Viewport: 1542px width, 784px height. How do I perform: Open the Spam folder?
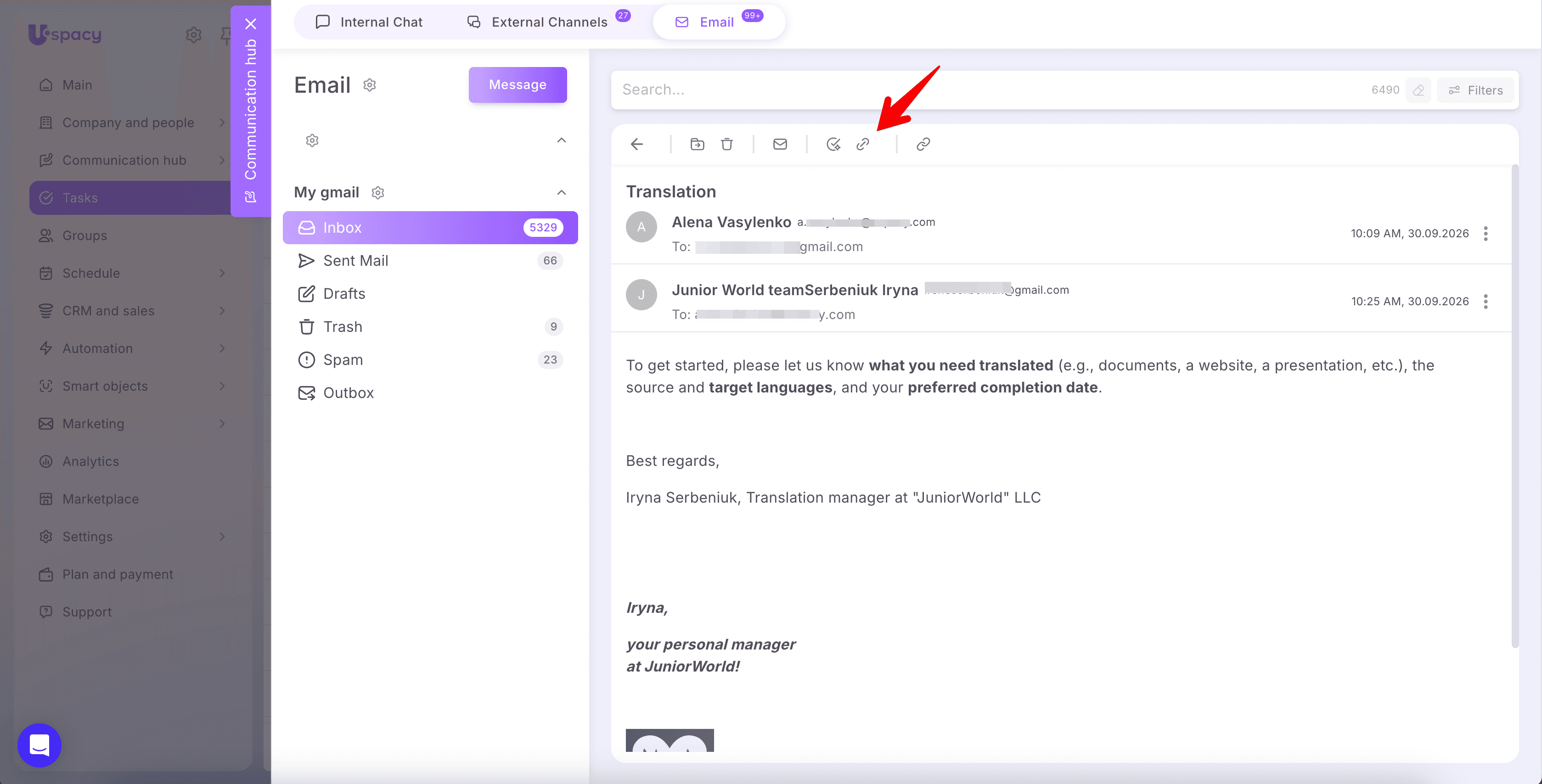pyautogui.click(x=430, y=360)
